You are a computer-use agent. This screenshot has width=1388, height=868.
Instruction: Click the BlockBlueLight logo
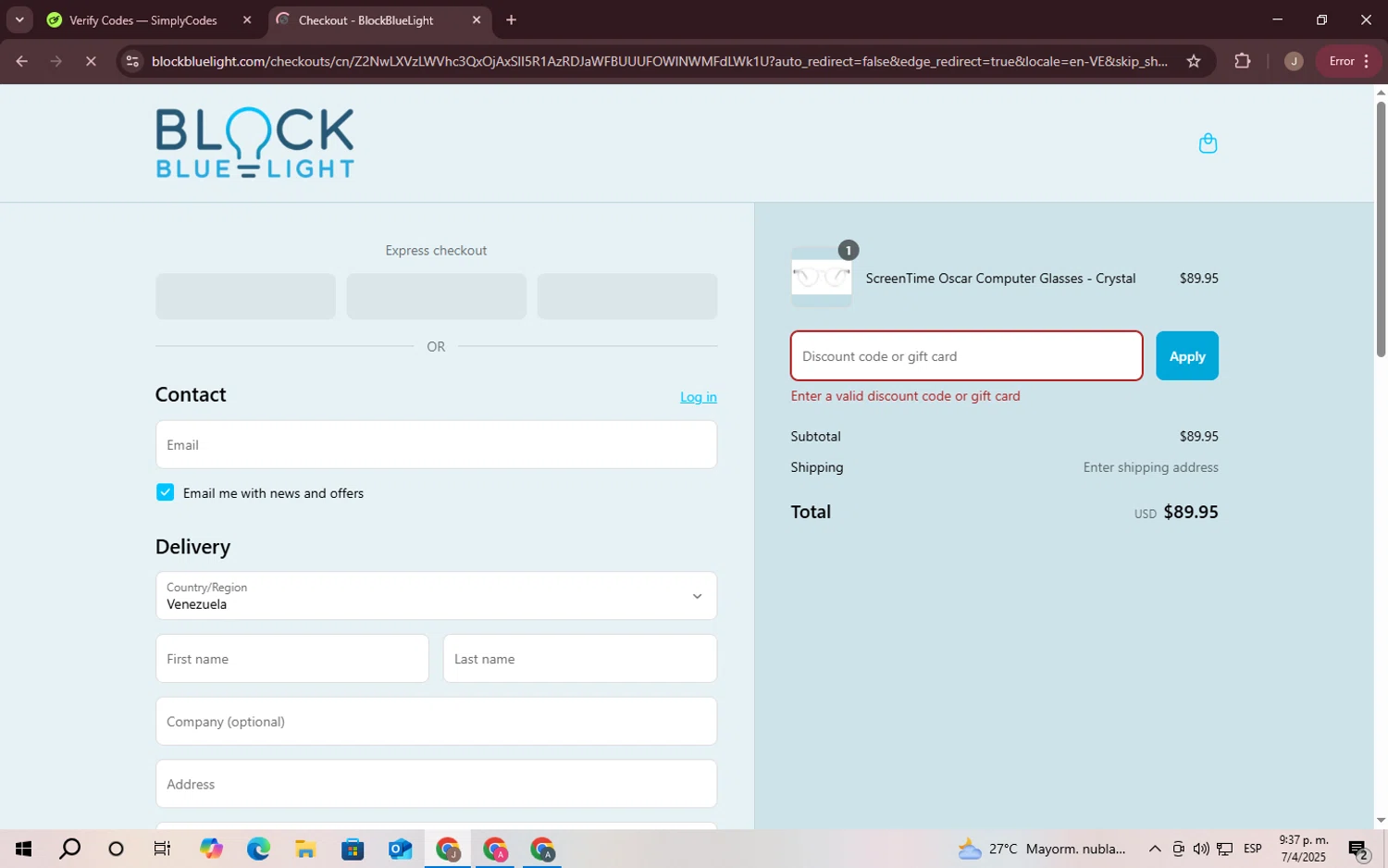click(255, 143)
